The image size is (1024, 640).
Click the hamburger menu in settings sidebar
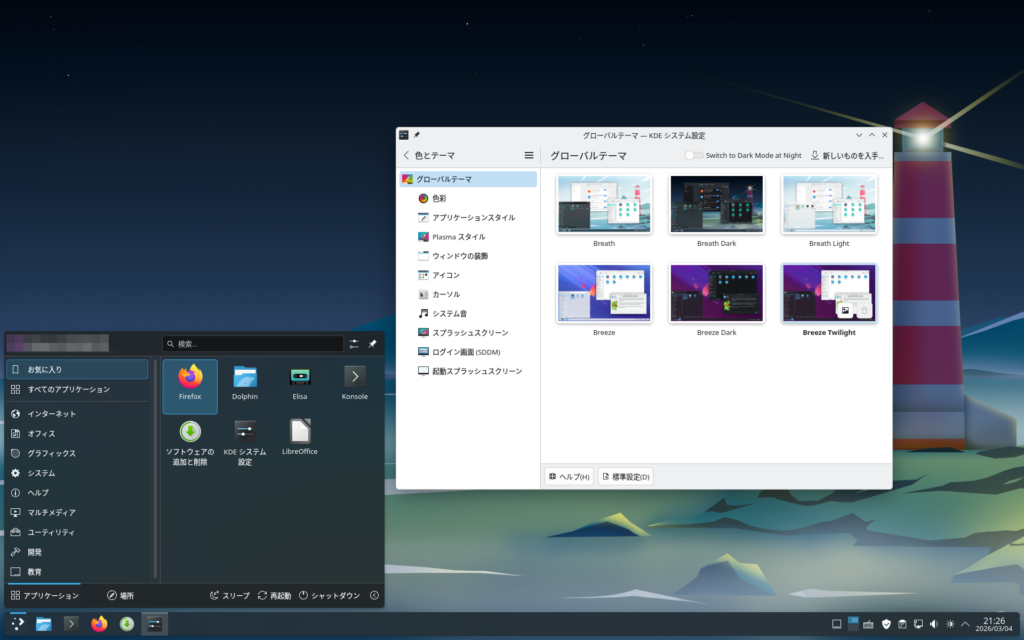529,156
